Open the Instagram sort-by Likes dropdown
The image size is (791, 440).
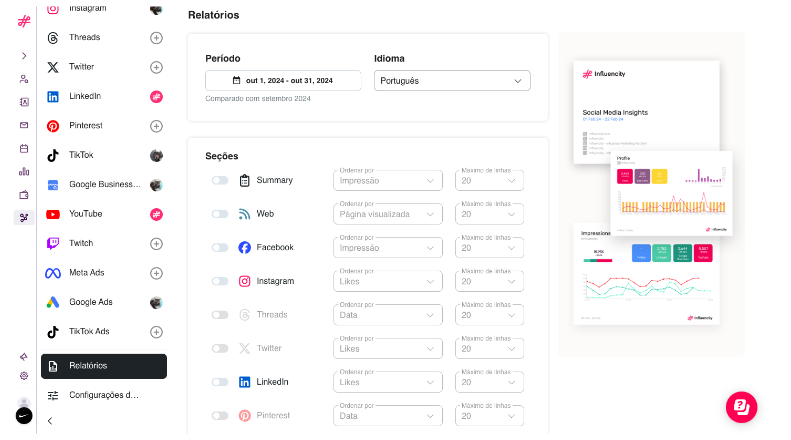[387, 282]
